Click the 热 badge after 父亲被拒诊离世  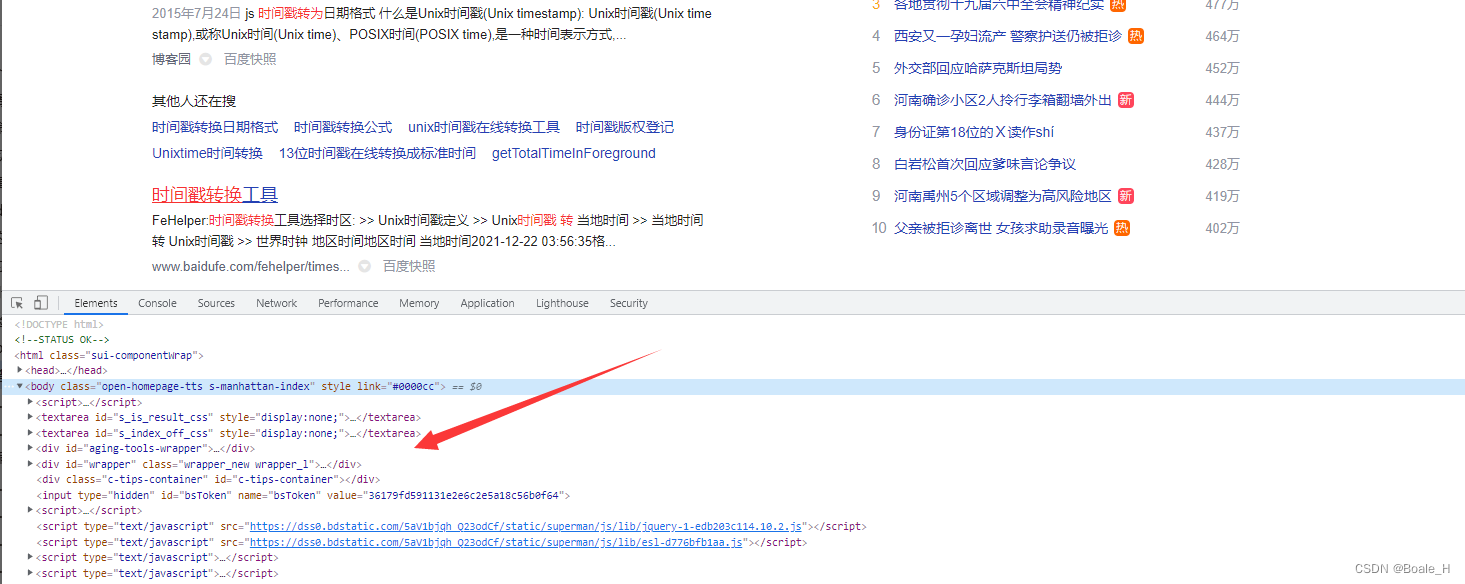(1122, 228)
